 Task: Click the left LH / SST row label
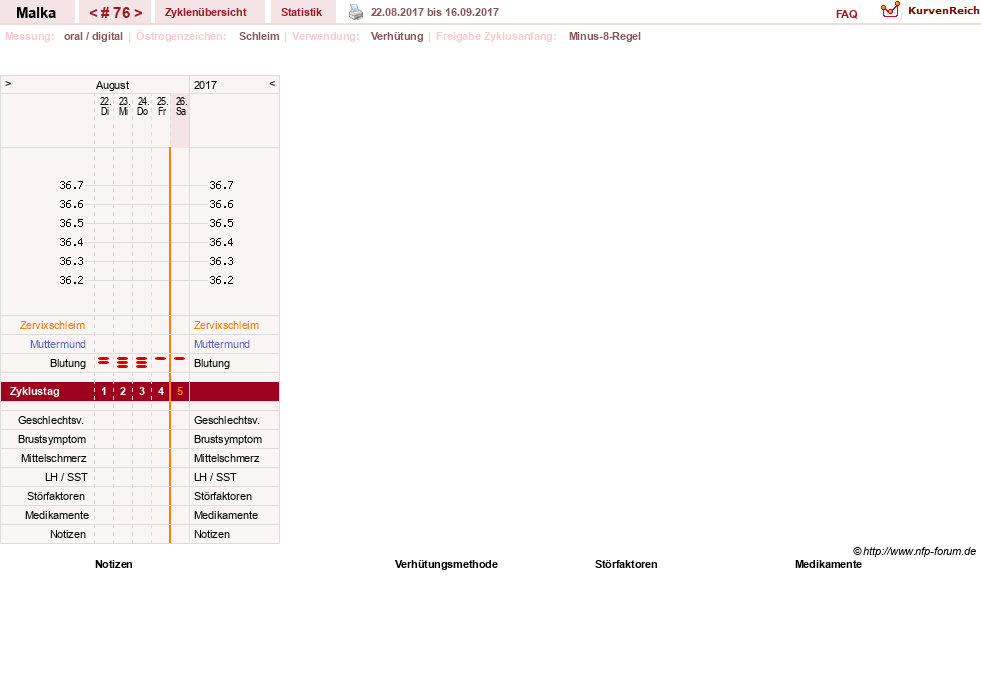click(x=66, y=477)
